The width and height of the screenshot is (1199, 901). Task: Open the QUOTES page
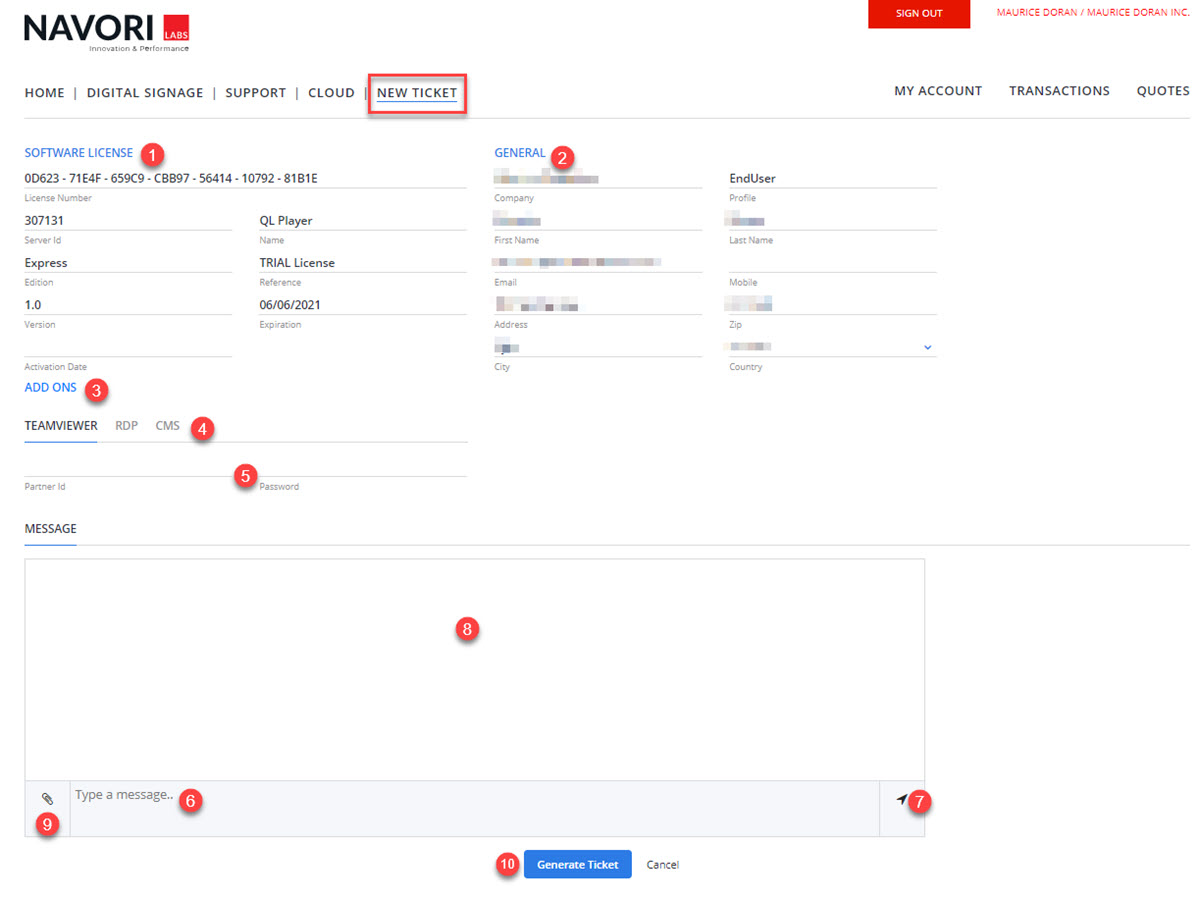tap(1163, 91)
